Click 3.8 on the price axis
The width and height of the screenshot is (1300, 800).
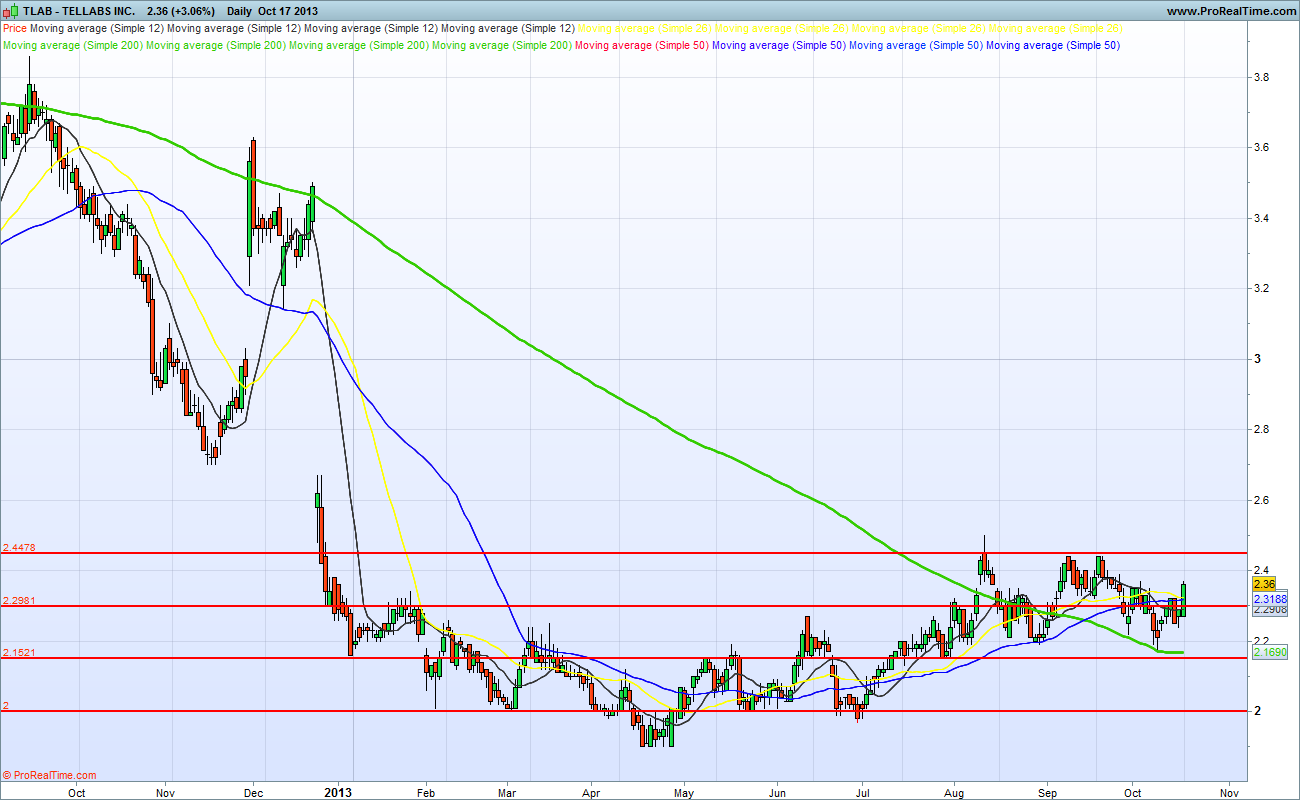click(1262, 77)
